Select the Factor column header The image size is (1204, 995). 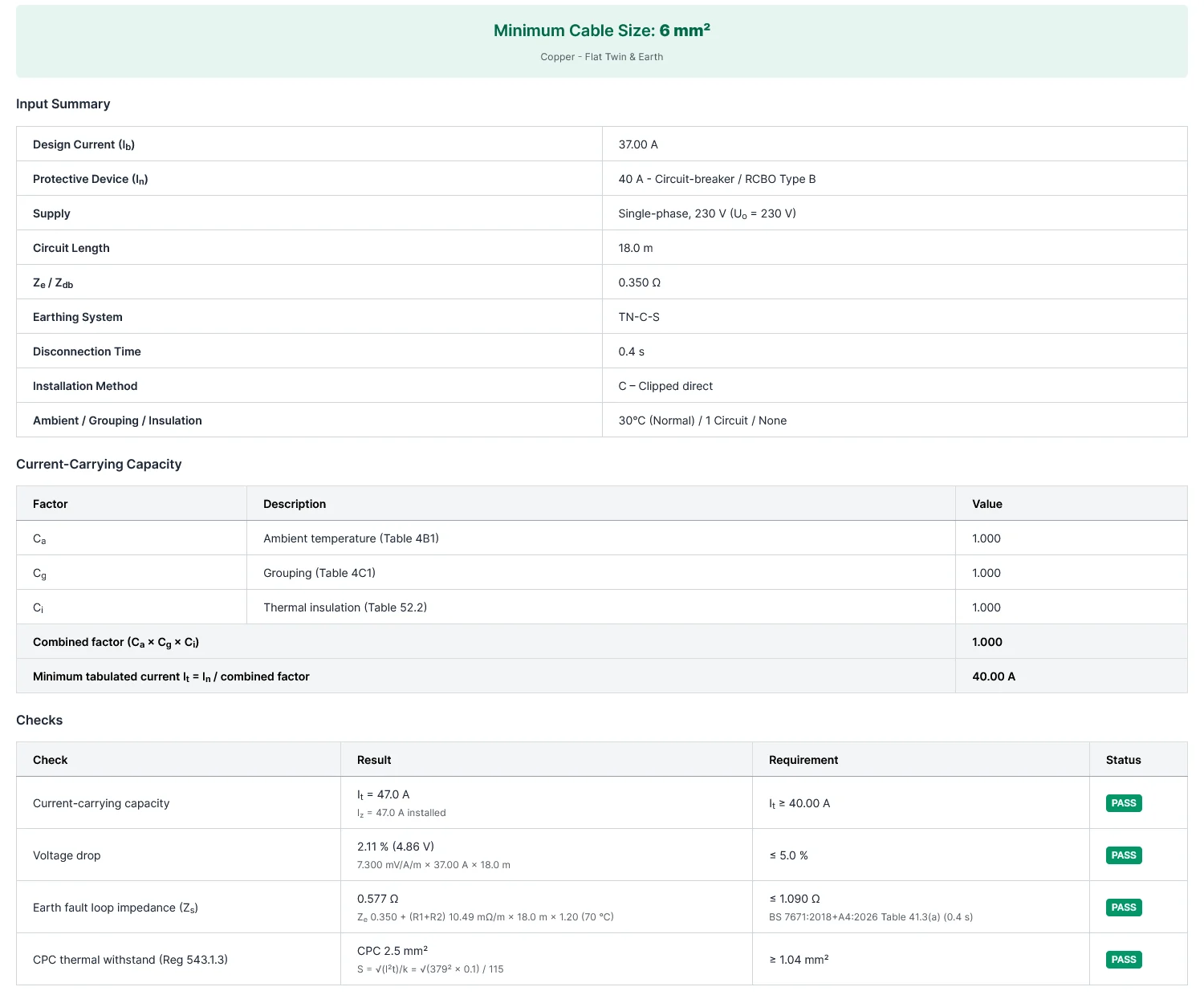51,504
